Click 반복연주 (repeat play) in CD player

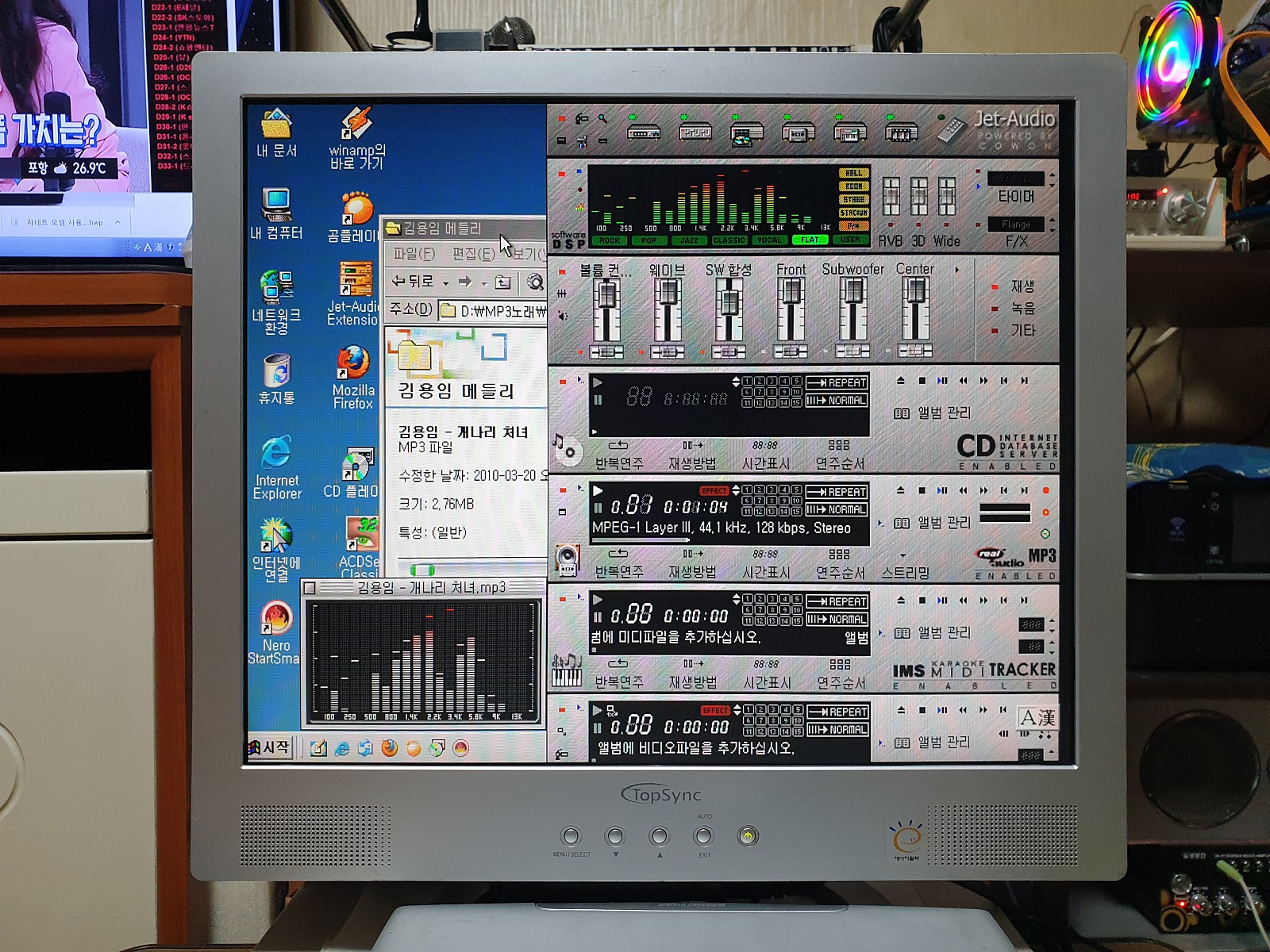tap(619, 455)
